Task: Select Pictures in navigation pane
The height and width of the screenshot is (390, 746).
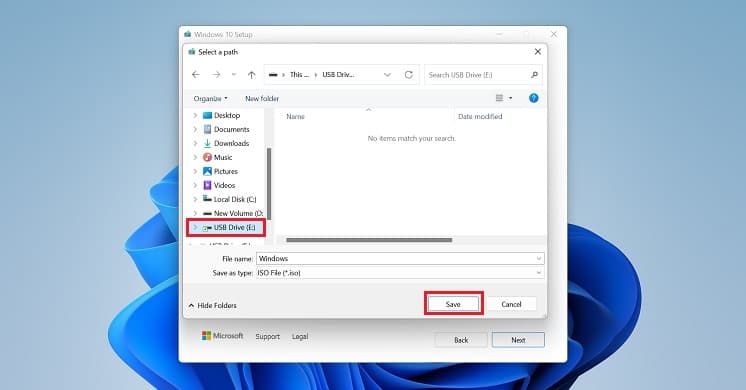Action: 226,171
